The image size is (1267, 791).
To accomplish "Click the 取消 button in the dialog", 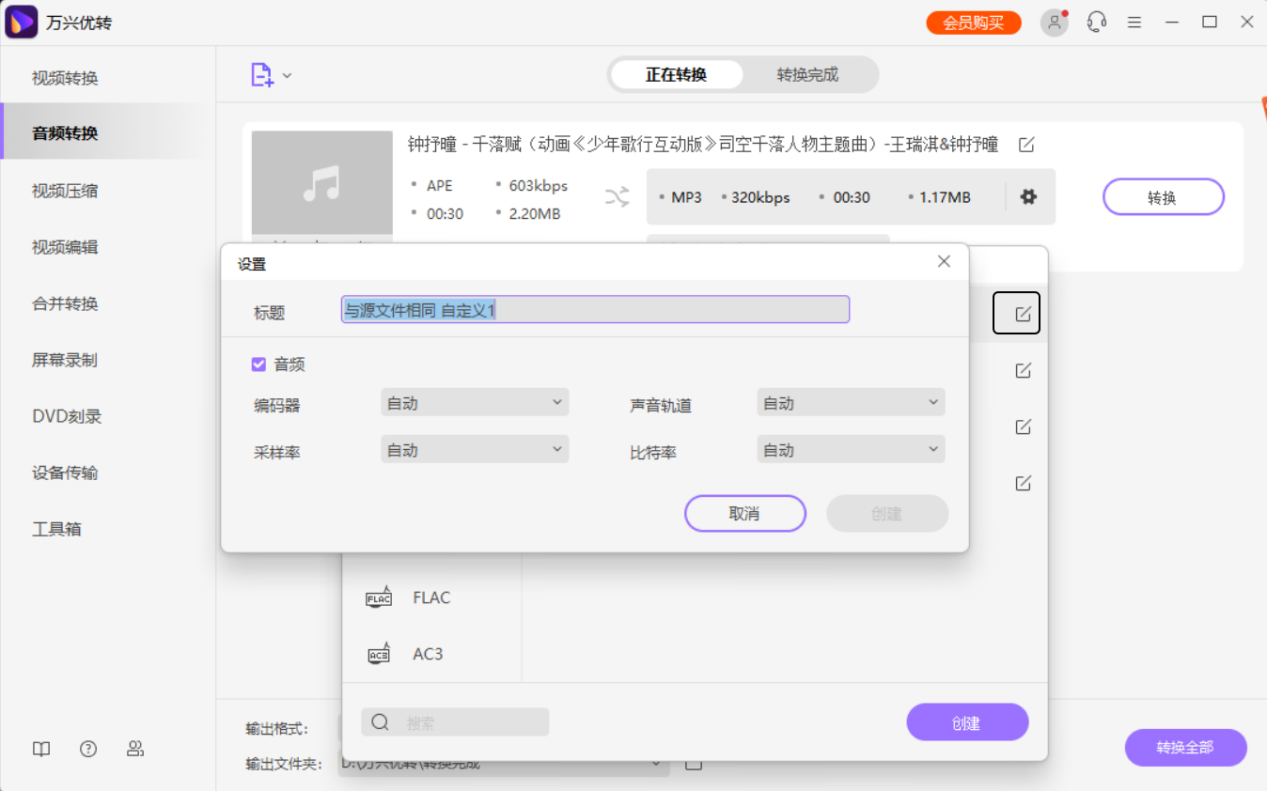I will click(x=744, y=513).
